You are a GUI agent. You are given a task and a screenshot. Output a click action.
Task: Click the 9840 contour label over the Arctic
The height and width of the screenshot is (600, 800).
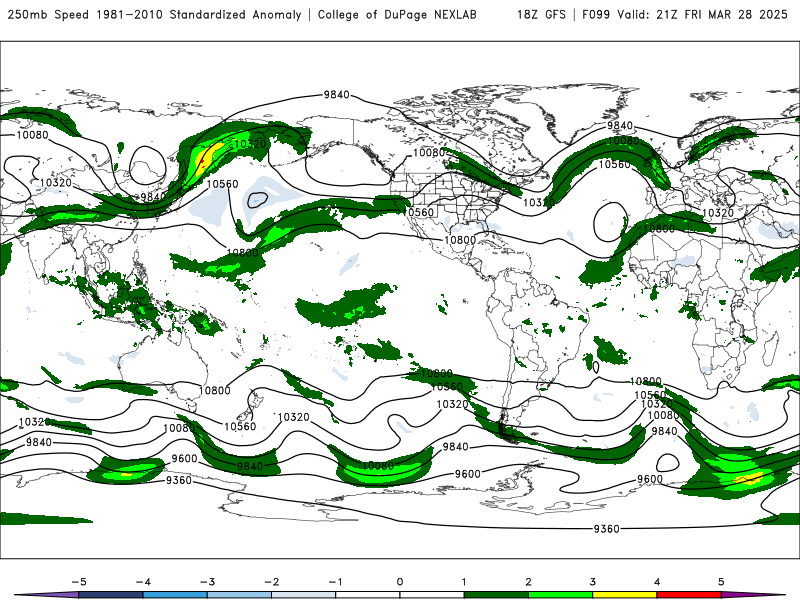(x=336, y=94)
